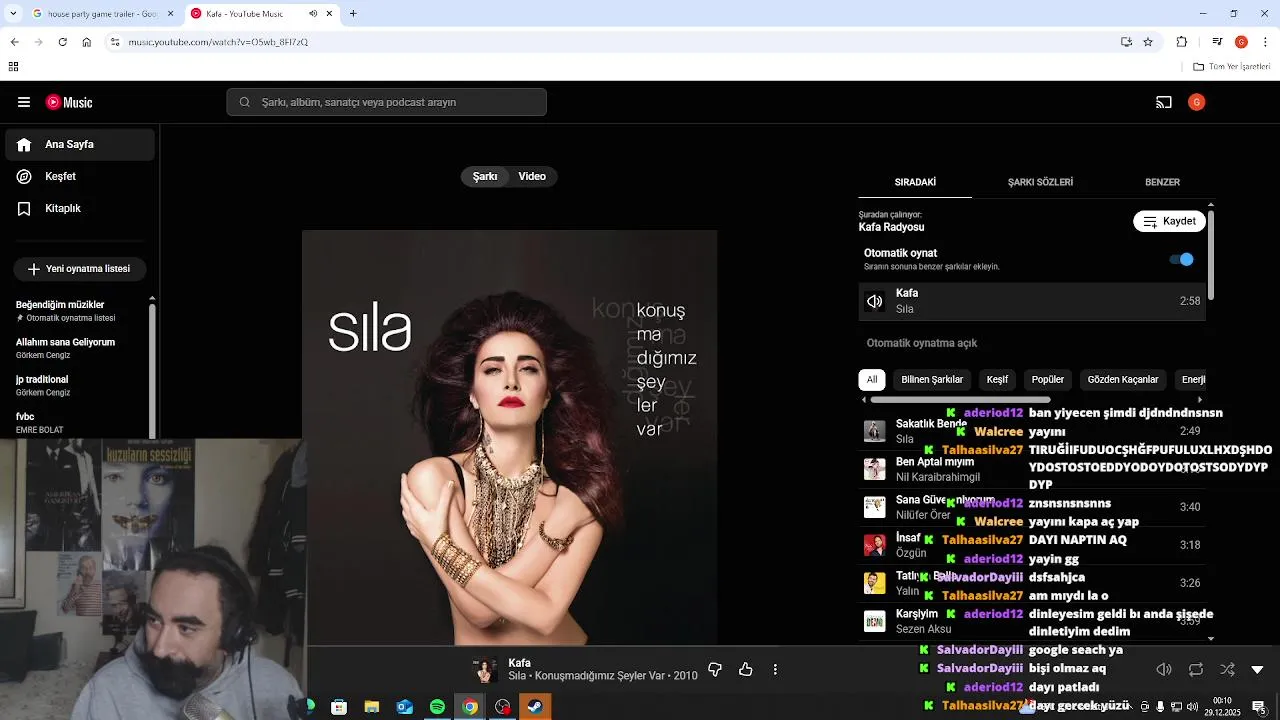Play Nilüfer Örer song thumbnail in queue

(875, 507)
